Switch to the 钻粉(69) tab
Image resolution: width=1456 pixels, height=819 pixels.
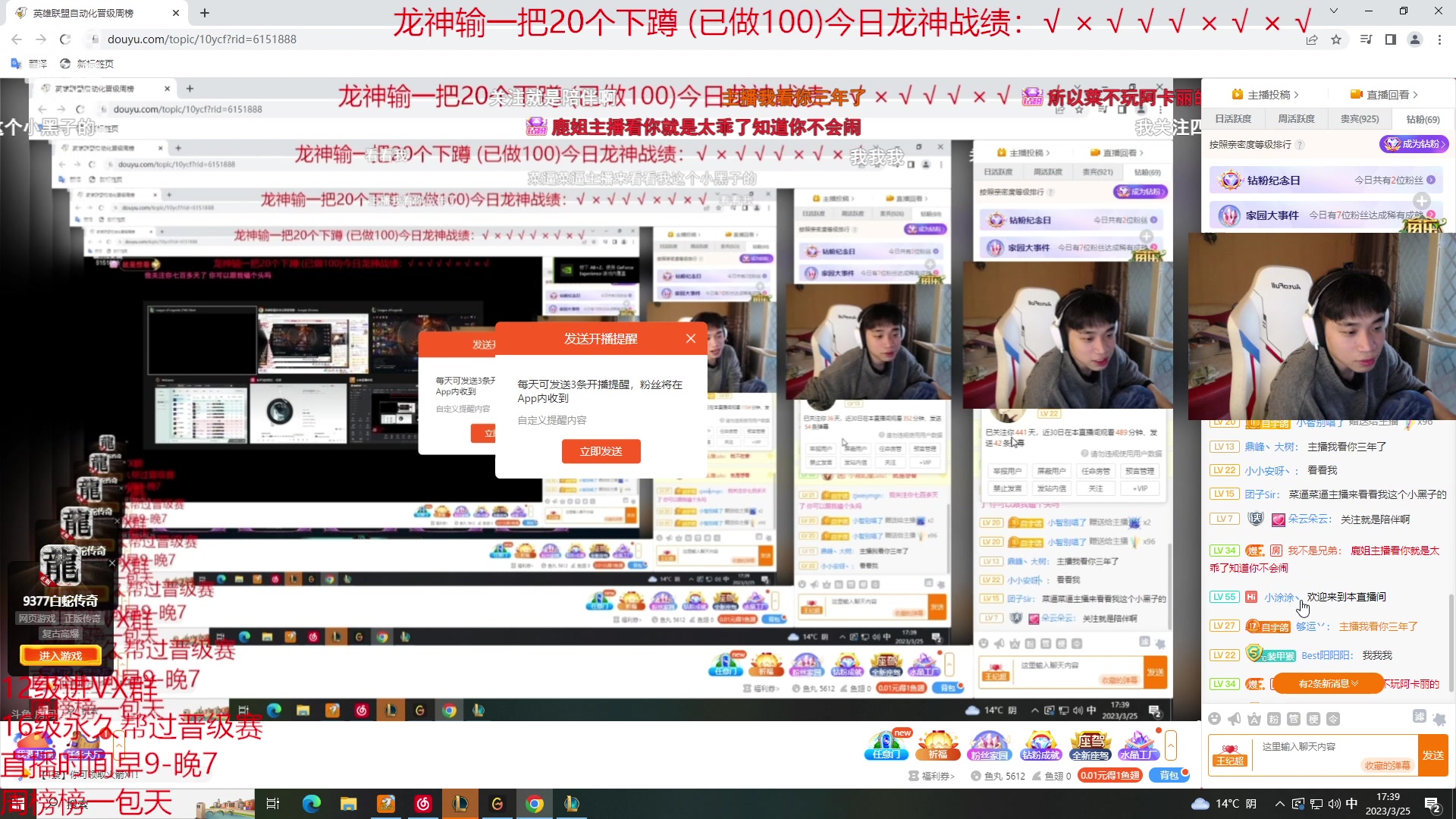[x=1423, y=119]
